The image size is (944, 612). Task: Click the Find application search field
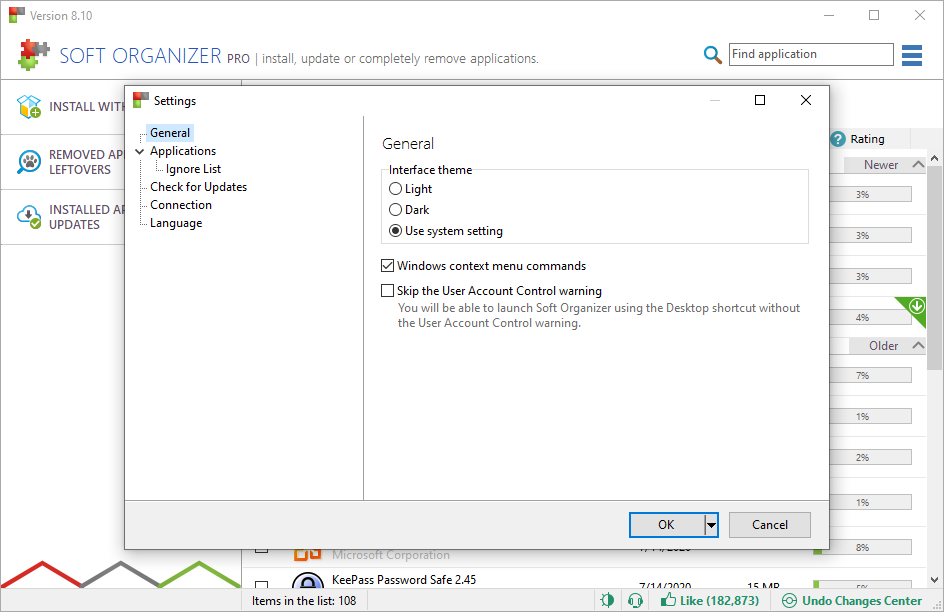coord(811,54)
